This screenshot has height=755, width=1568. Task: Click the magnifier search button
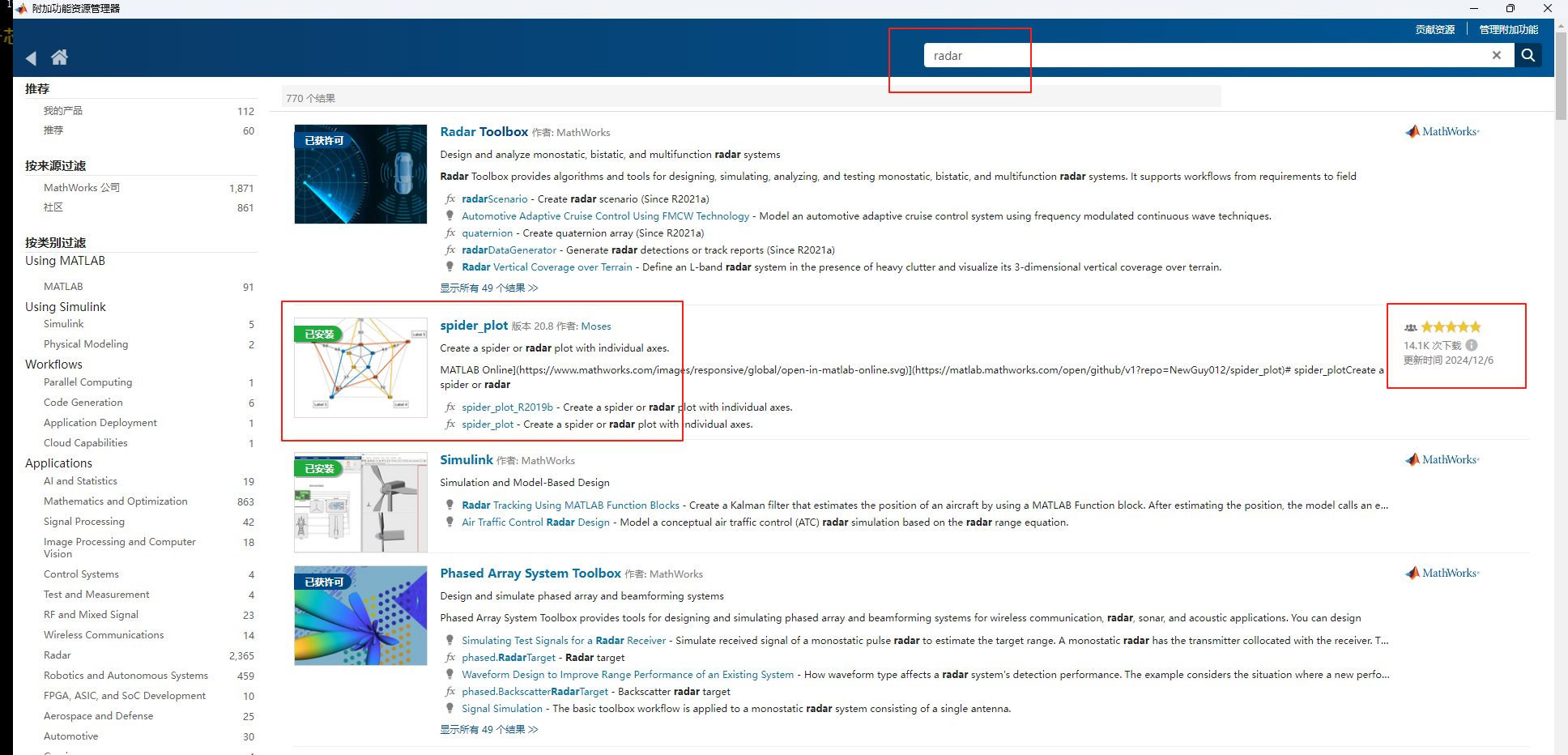tap(1528, 55)
